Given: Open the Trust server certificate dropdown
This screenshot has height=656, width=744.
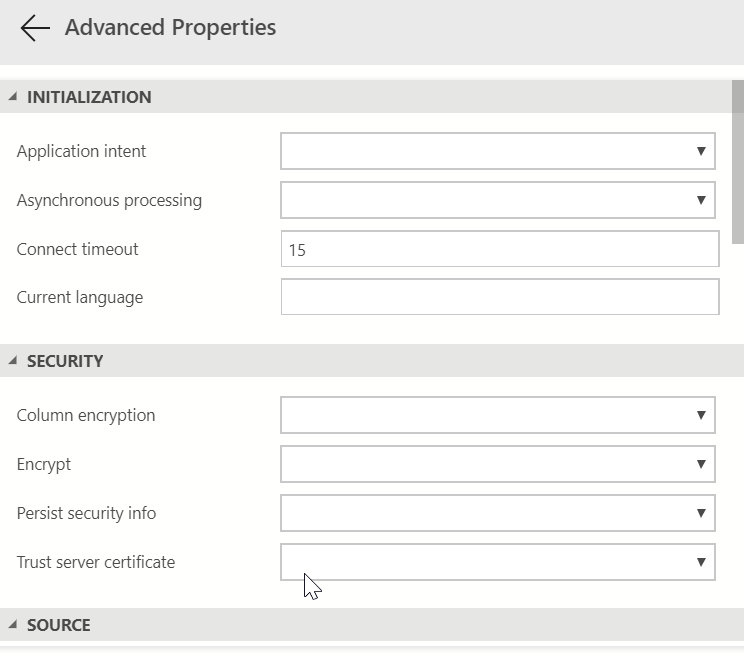Looking at the screenshot, I should coord(498,562).
